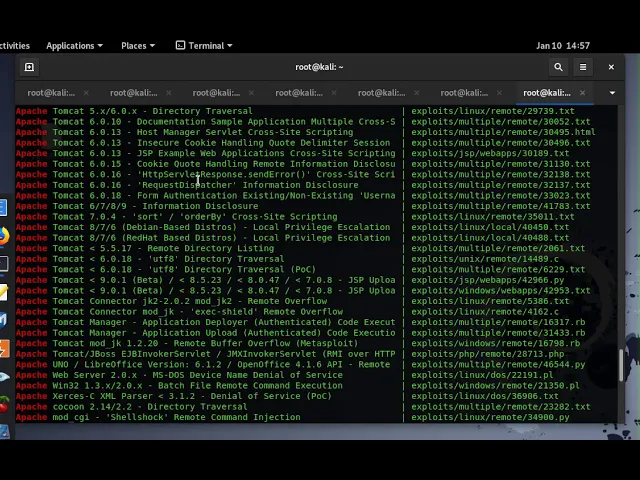Viewport: 640px width, 480px height.
Task: Launch the orange Burp Suite dock icon
Action: tap(4, 349)
